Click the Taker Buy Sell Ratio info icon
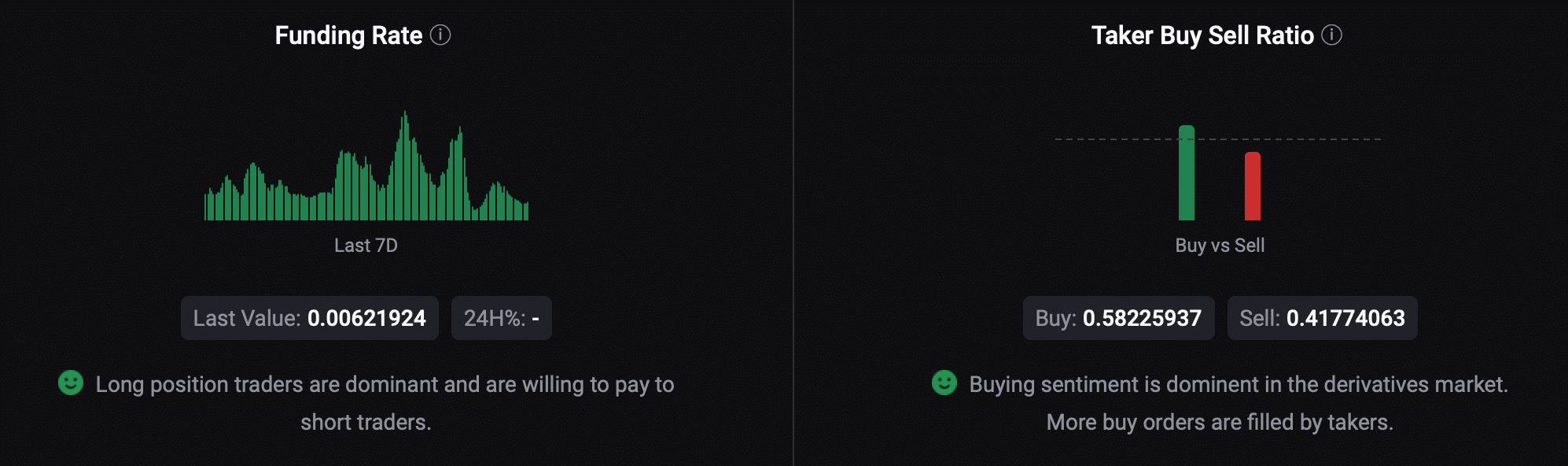The width and height of the screenshot is (1568, 466). click(1331, 35)
